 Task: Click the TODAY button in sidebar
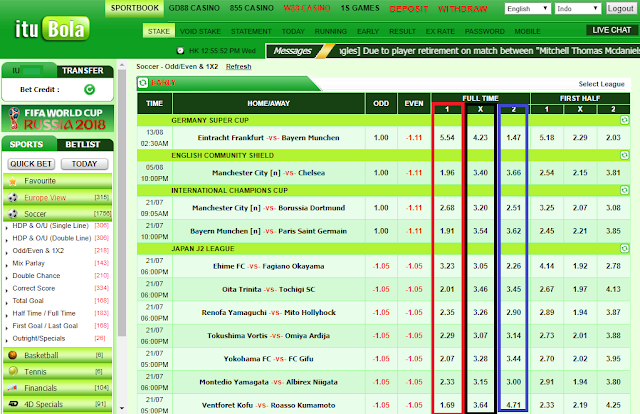tap(84, 164)
